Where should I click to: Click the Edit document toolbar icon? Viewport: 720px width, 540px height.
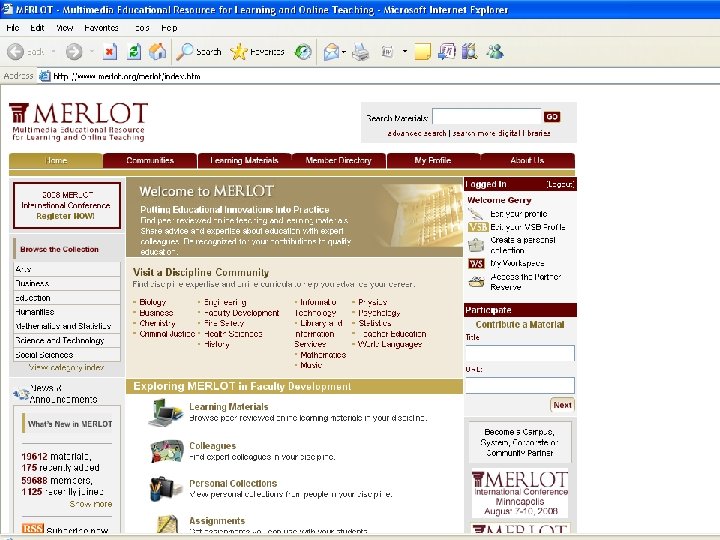(387, 52)
